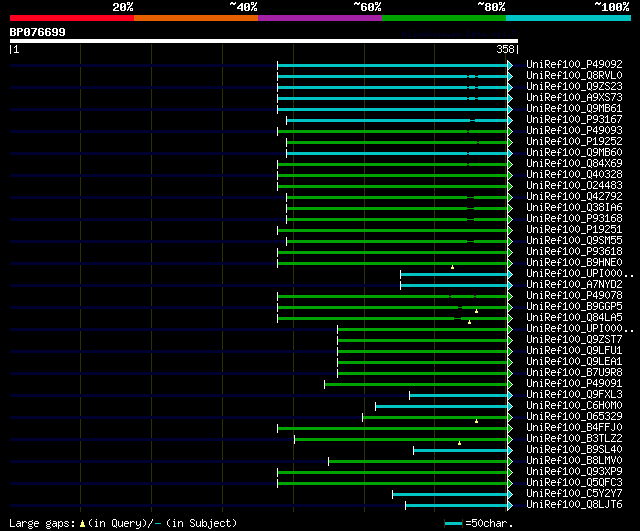Click the green ~80% legend segment
The height and width of the screenshot is (531, 640).
(x=444, y=18)
